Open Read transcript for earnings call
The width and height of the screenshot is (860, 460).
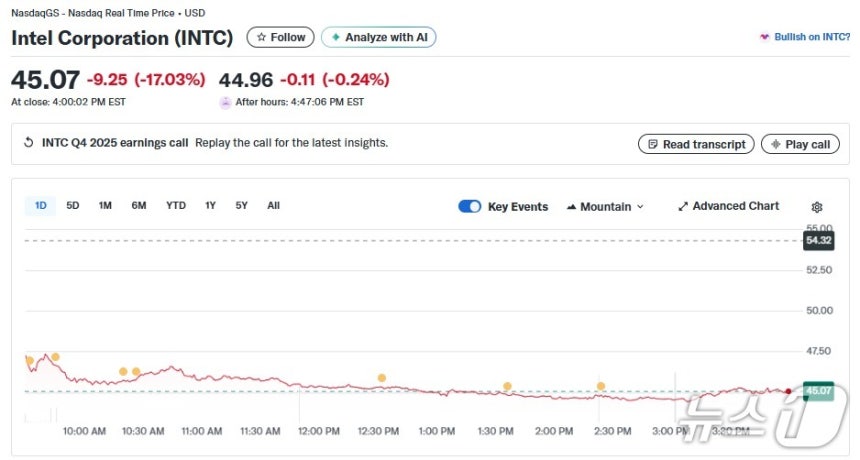tap(696, 144)
